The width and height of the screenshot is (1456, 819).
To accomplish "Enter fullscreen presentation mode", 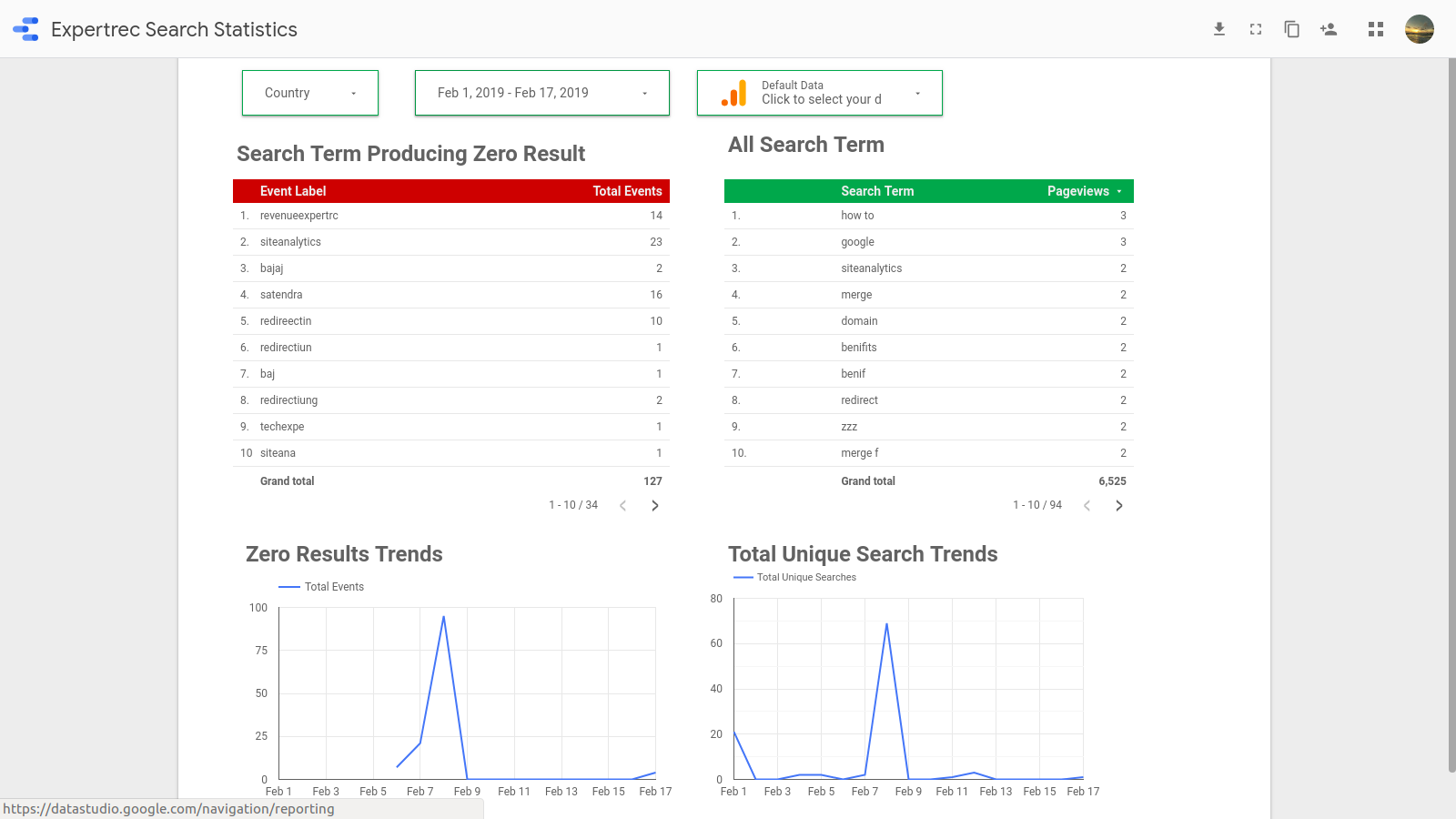I will 1256,29.
